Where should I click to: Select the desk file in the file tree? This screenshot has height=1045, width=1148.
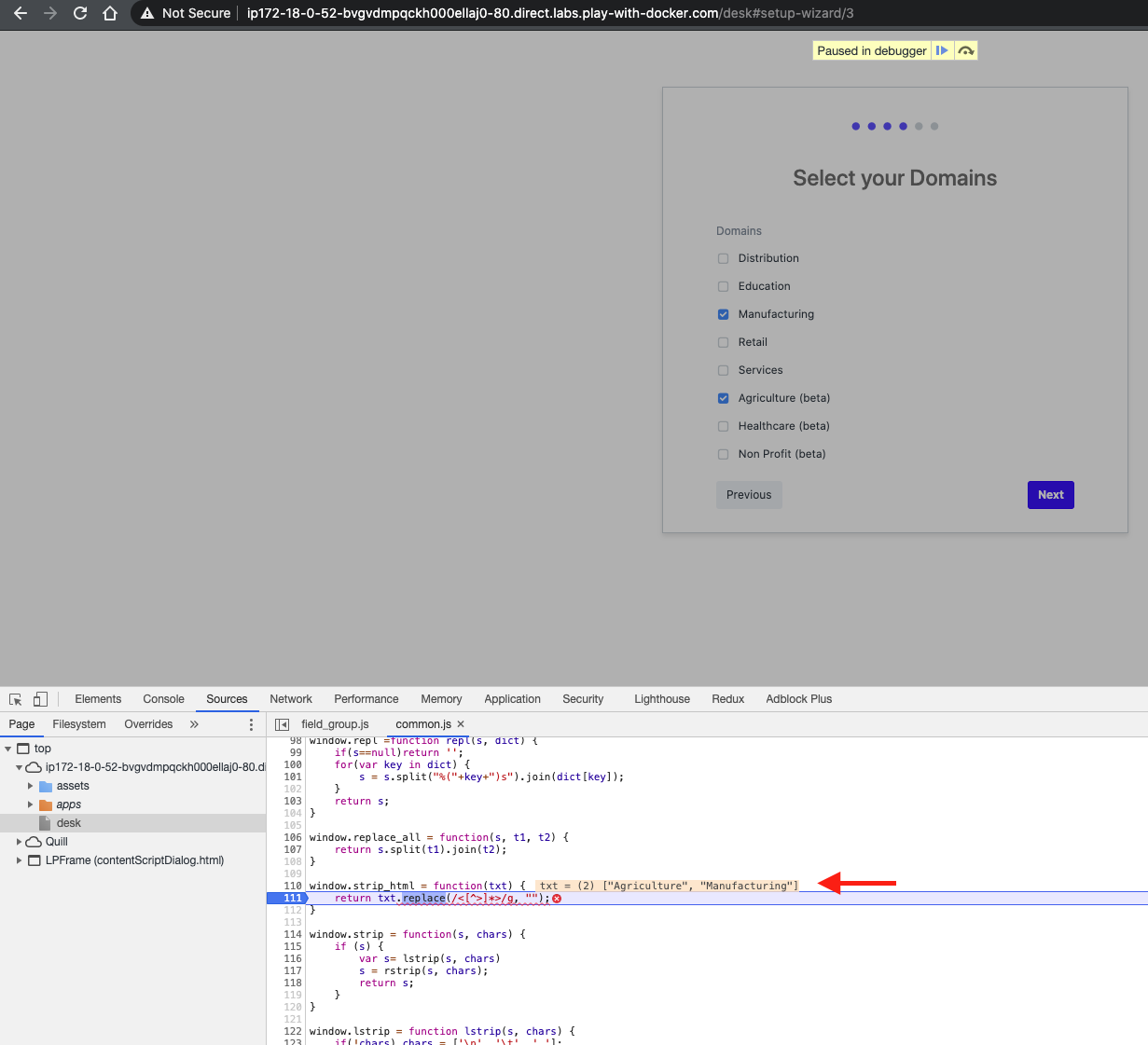click(x=66, y=822)
